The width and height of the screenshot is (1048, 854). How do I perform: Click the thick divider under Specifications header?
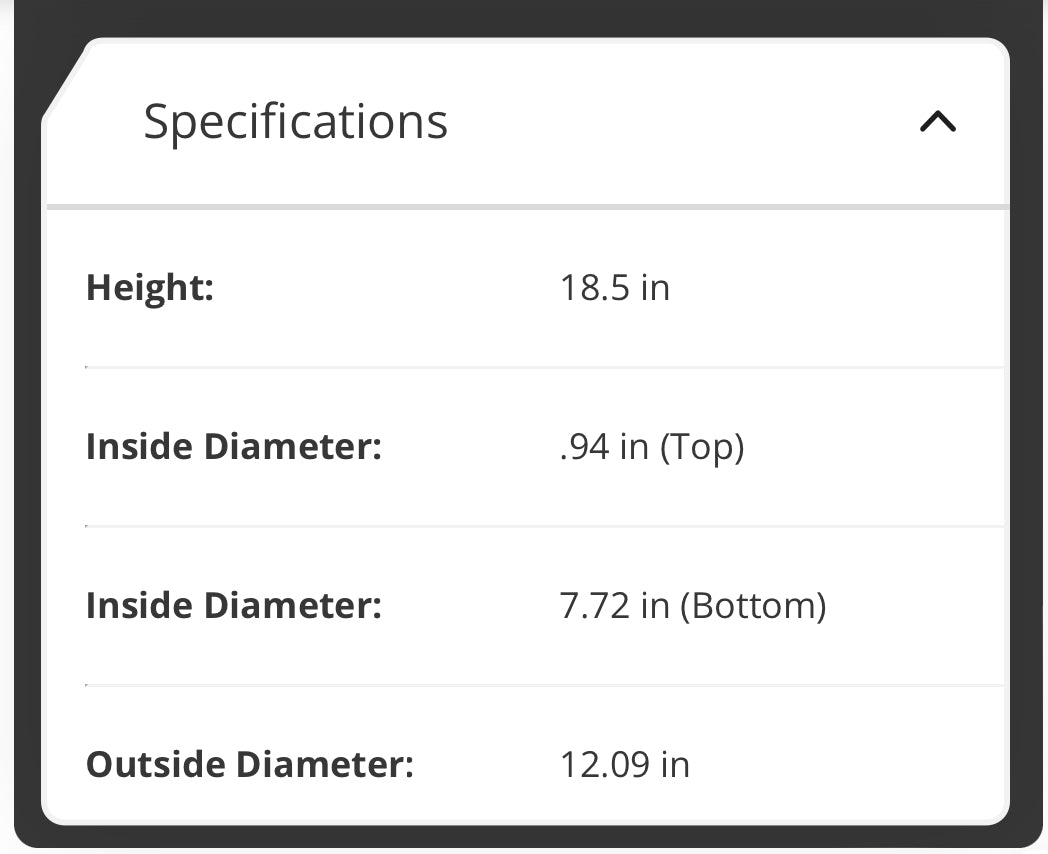pyautogui.click(x=527, y=207)
